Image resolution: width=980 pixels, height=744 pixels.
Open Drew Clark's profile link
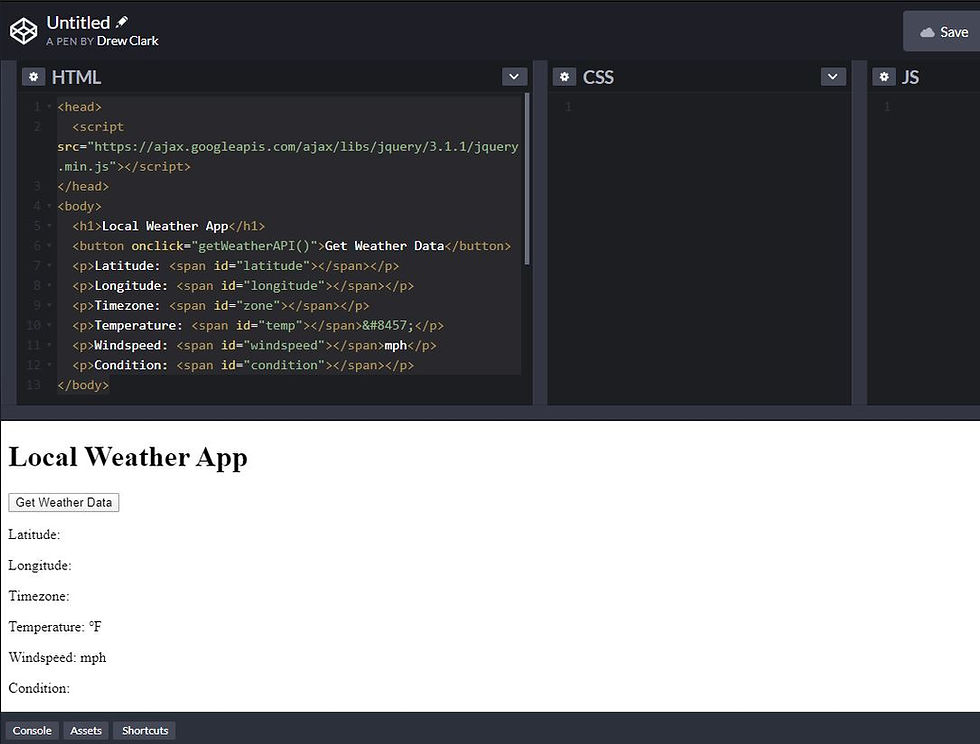128,41
